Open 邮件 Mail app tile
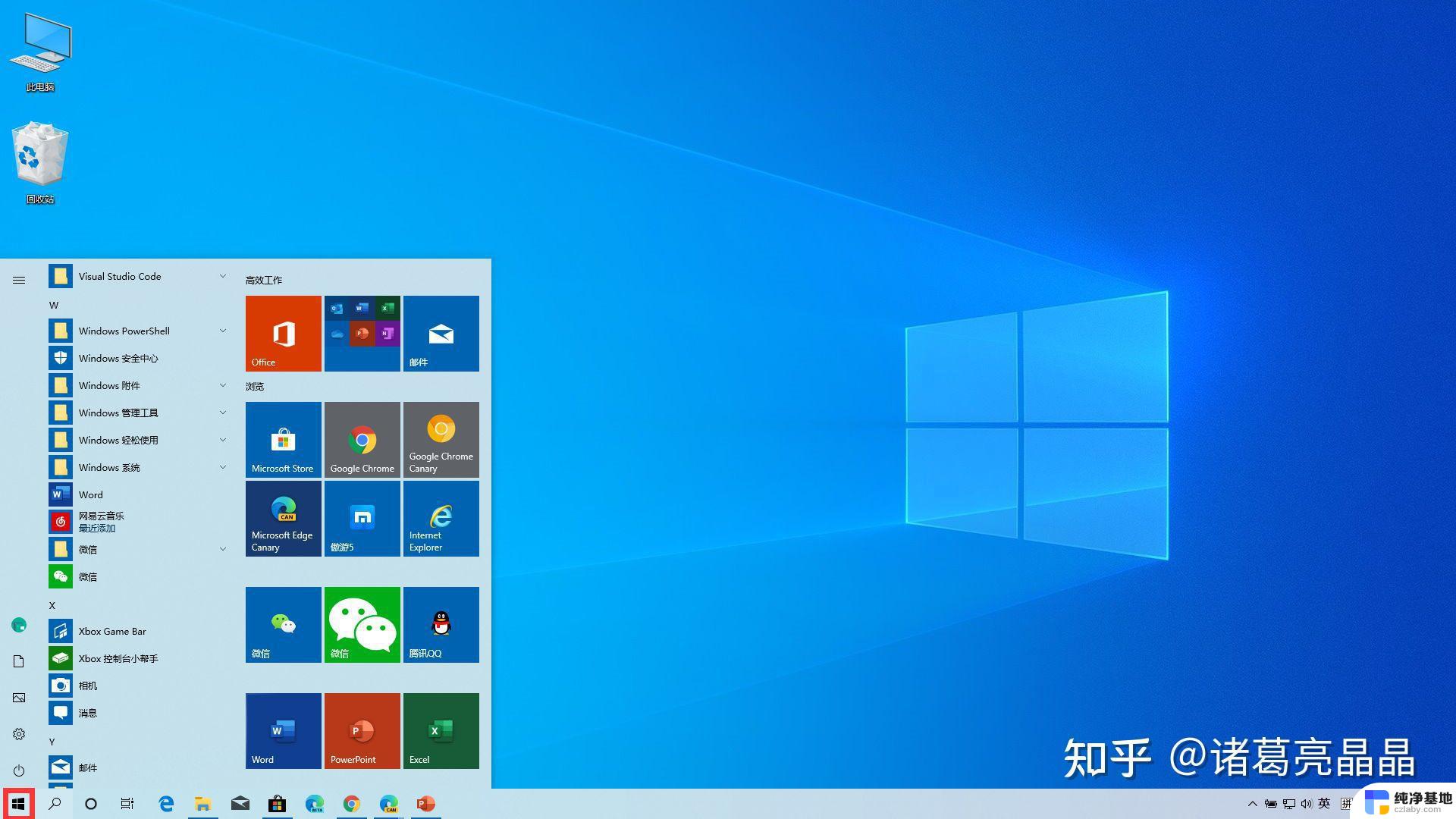1456x819 pixels. (441, 333)
